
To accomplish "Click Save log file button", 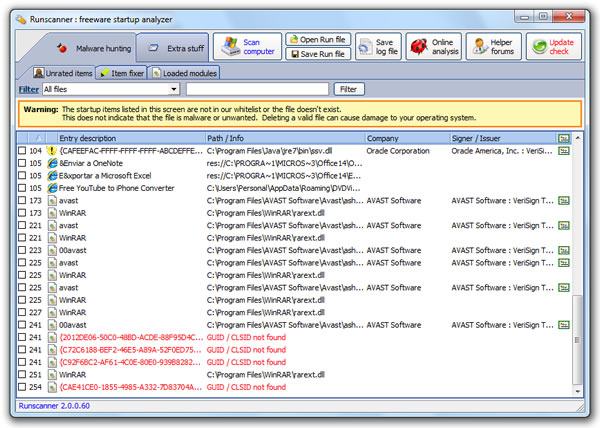I will pyautogui.click(x=378, y=47).
